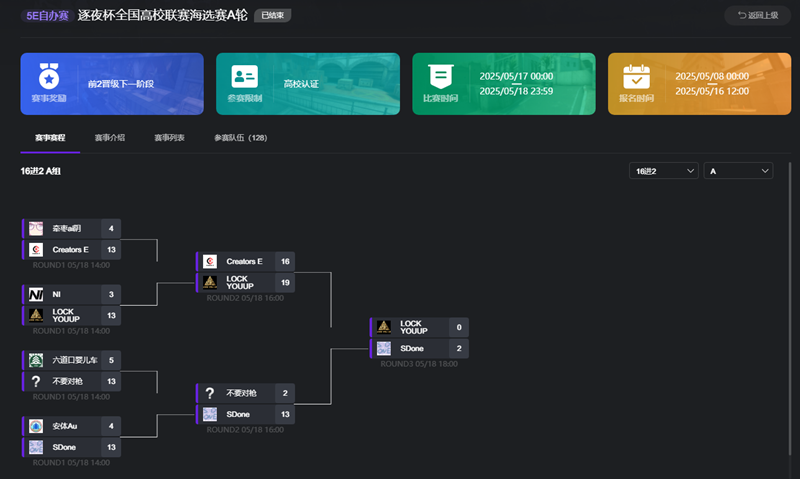Click SDone name in the Round 3 final
Viewport: 800px width, 479px height.
pyautogui.click(x=412, y=348)
